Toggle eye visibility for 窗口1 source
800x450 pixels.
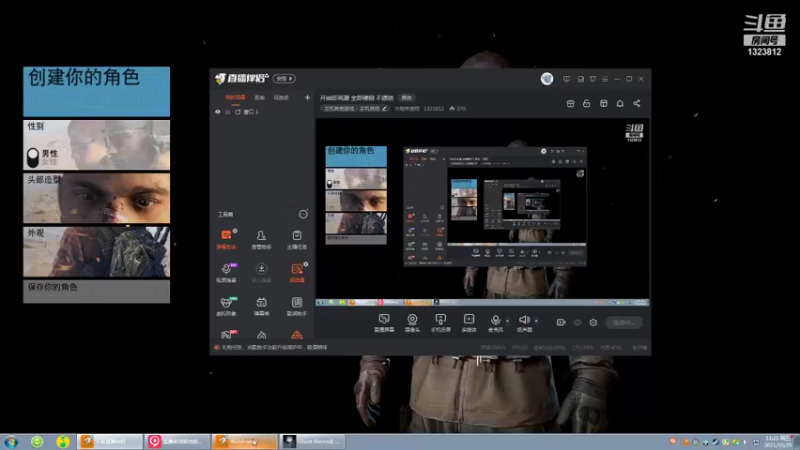(x=218, y=112)
